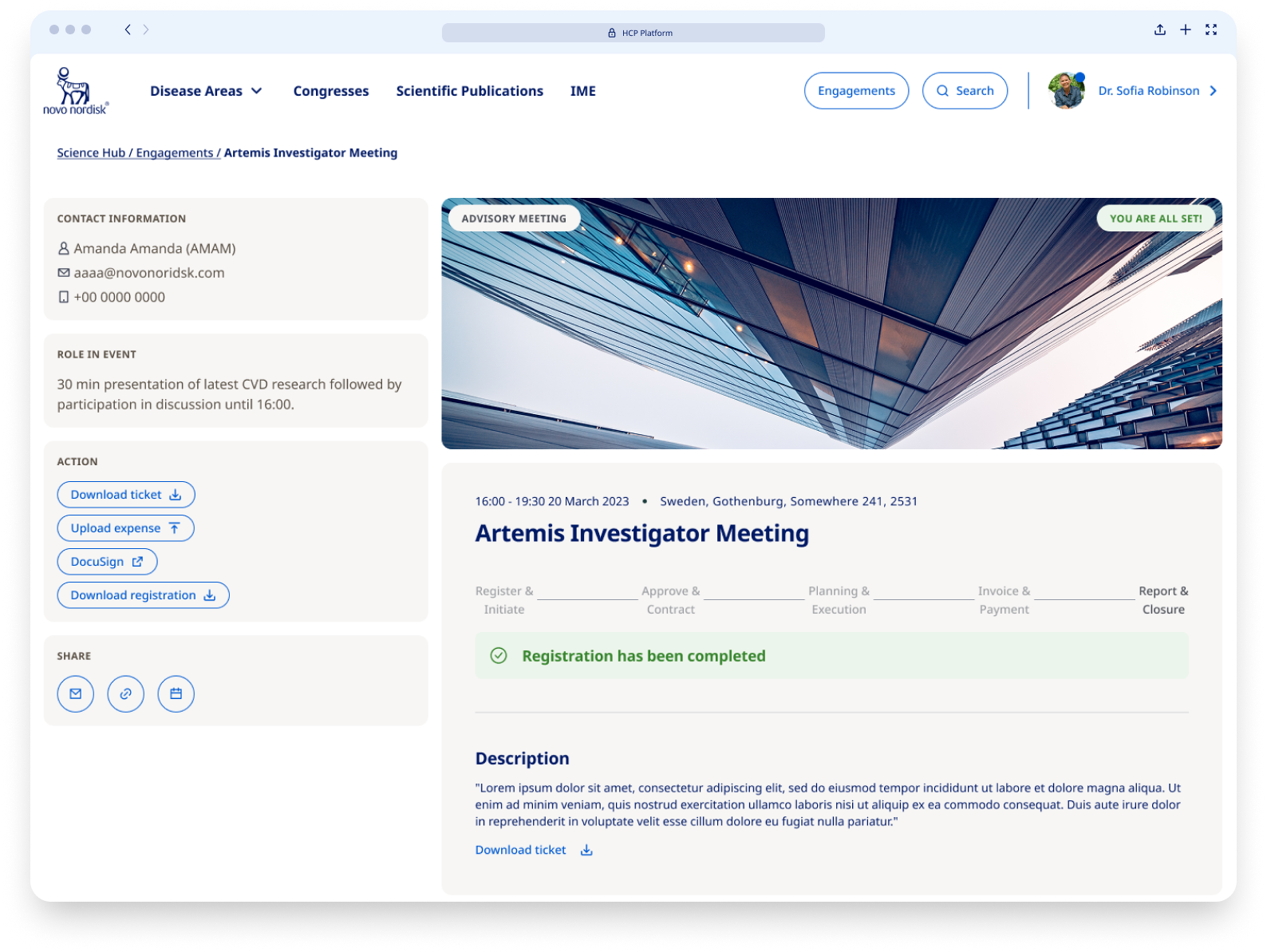Select the Approve & Contract step
Image resolution: width=1267 pixels, height=952 pixels.
671,600
